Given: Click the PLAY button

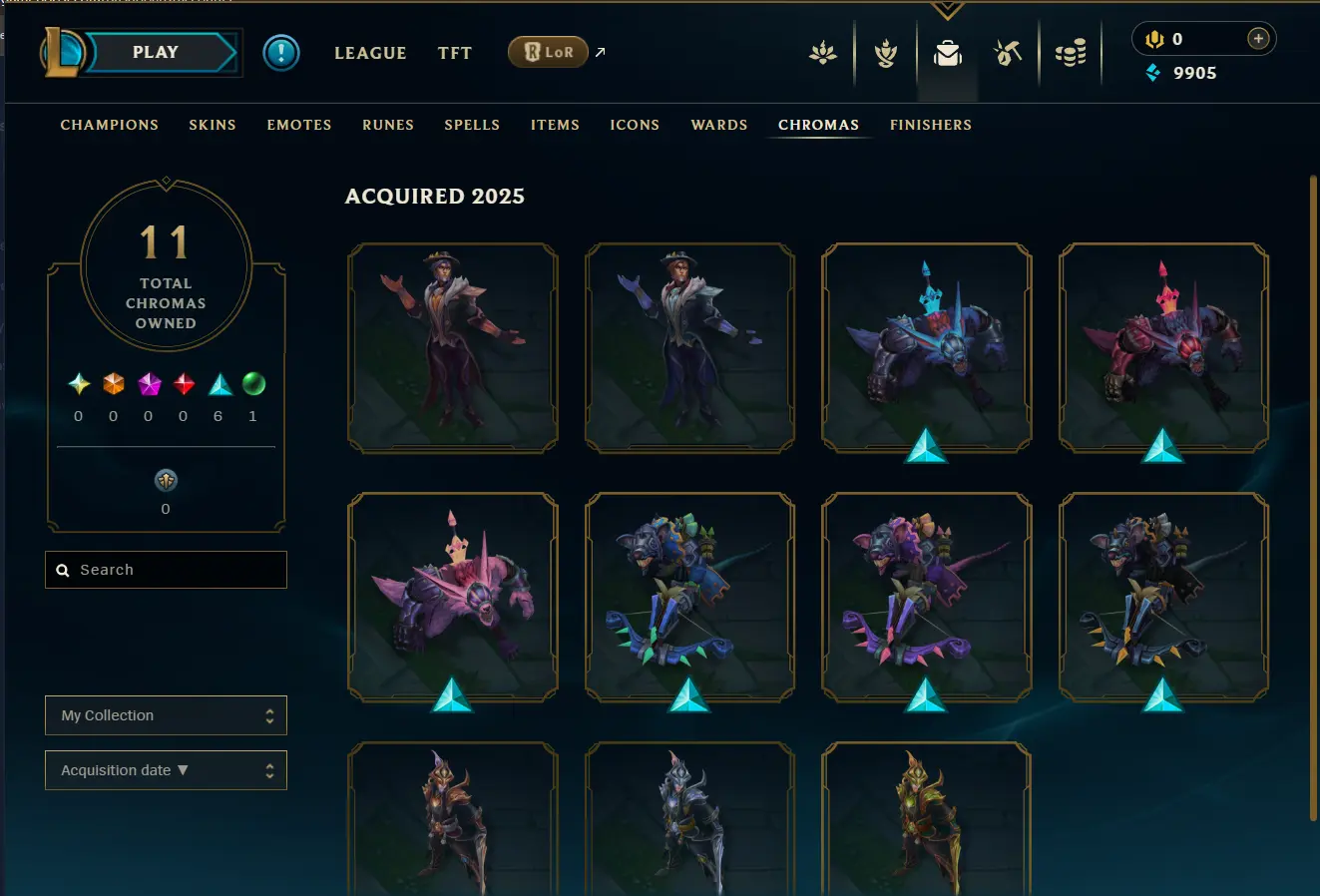Looking at the screenshot, I should pos(156,53).
